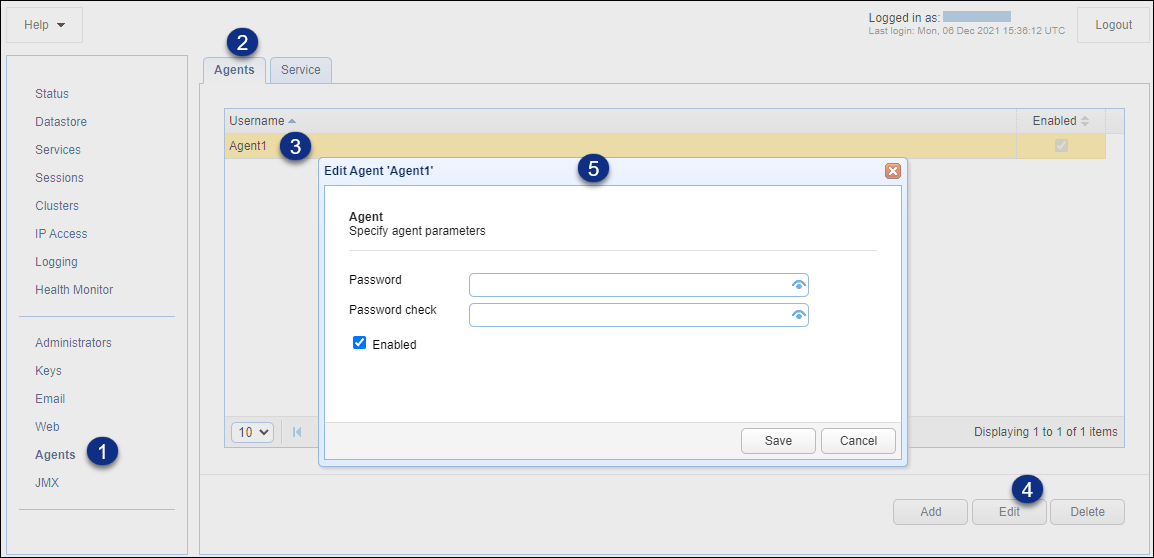Open Status in the sidebar
The width and height of the screenshot is (1154, 558).
tap(52, 93)
